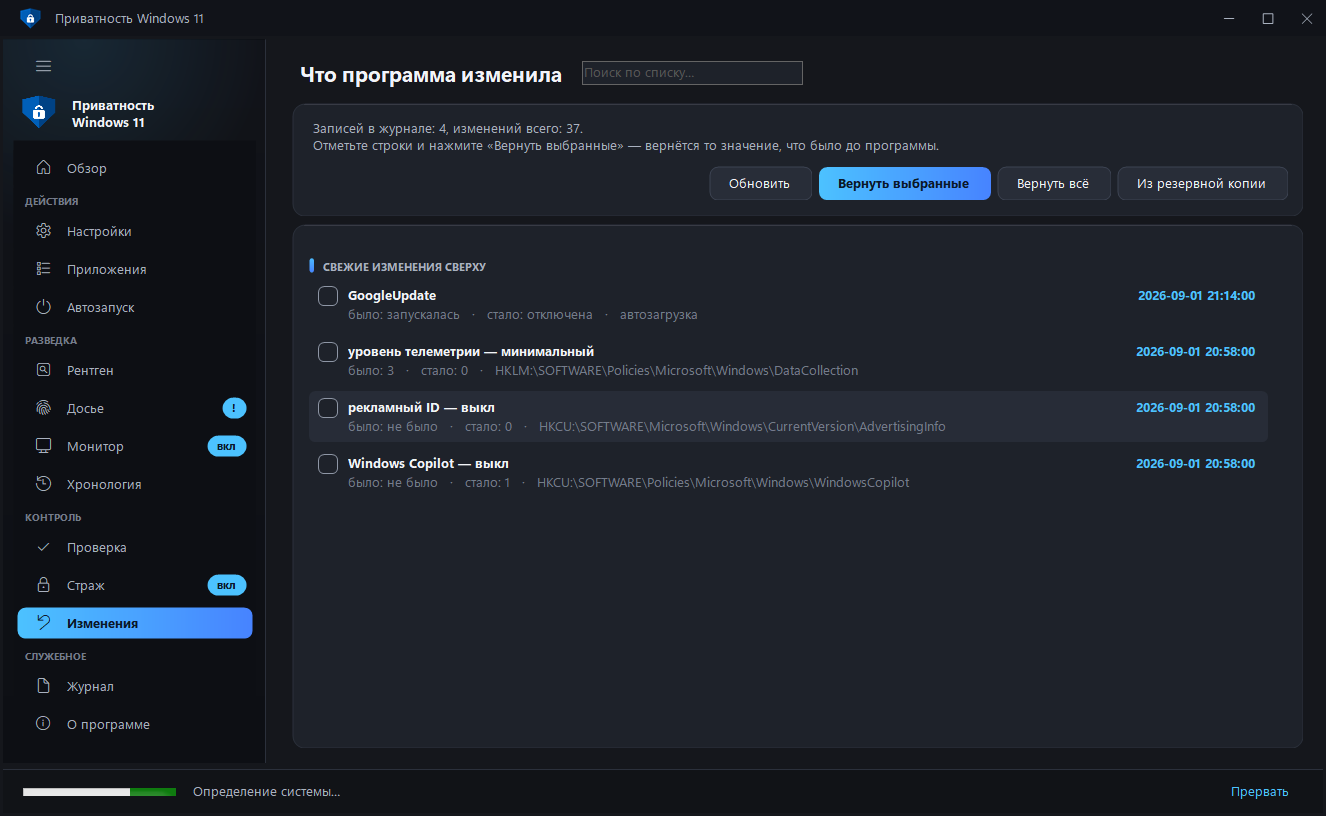
Task: Open the О программе page
Action: tap(135, 724)
